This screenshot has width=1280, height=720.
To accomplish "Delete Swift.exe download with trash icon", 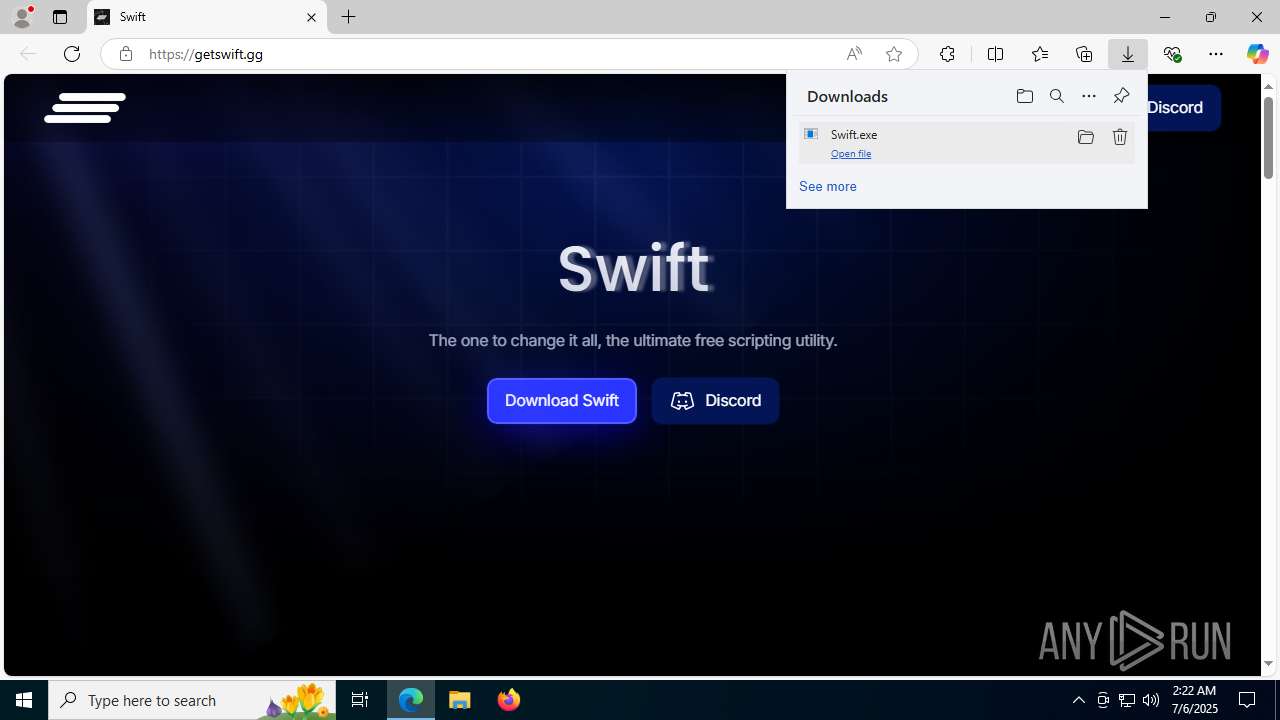I will 1120,137.
